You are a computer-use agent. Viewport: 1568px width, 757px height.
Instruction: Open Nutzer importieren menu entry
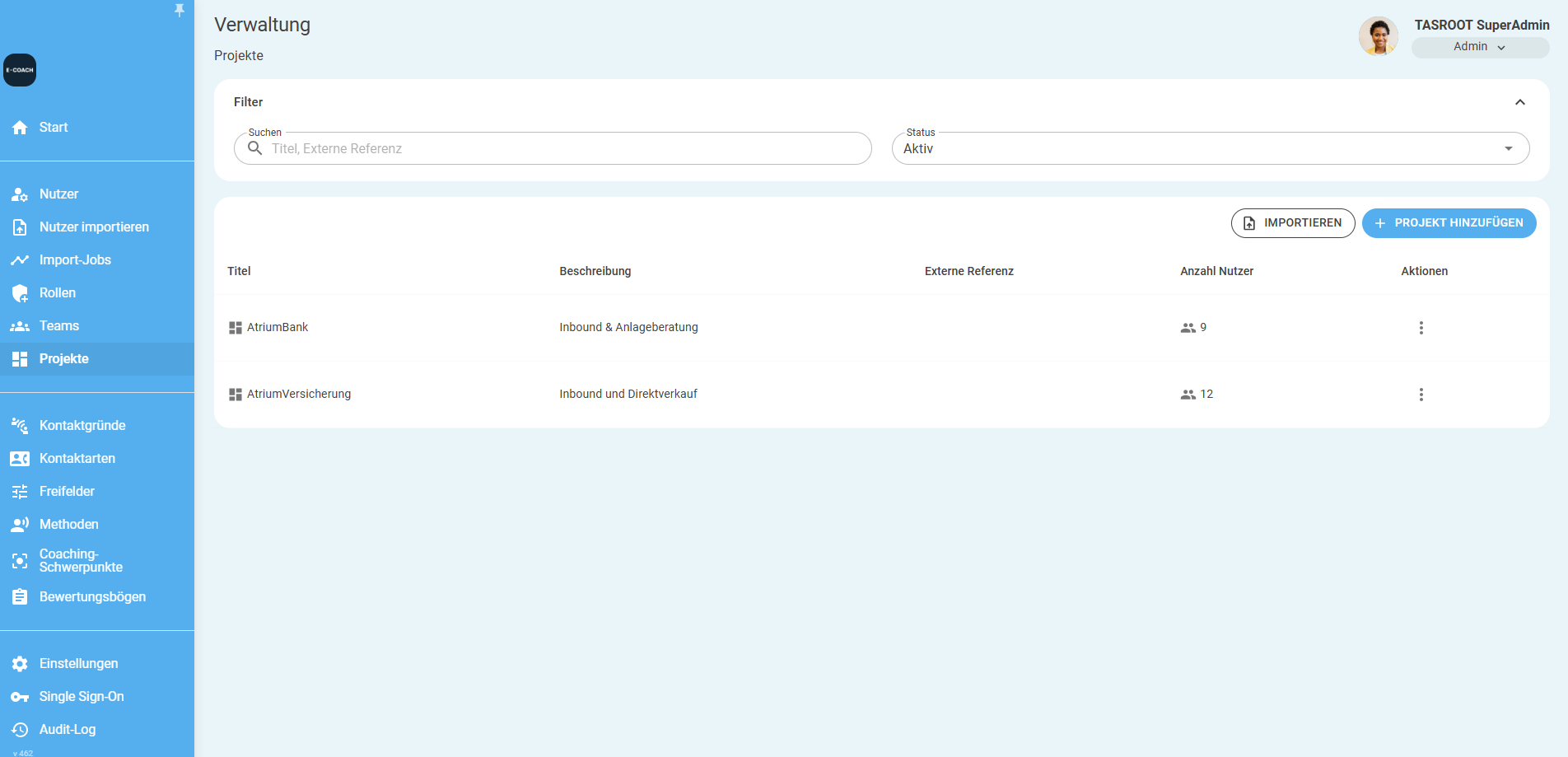[x=97, y=227]
